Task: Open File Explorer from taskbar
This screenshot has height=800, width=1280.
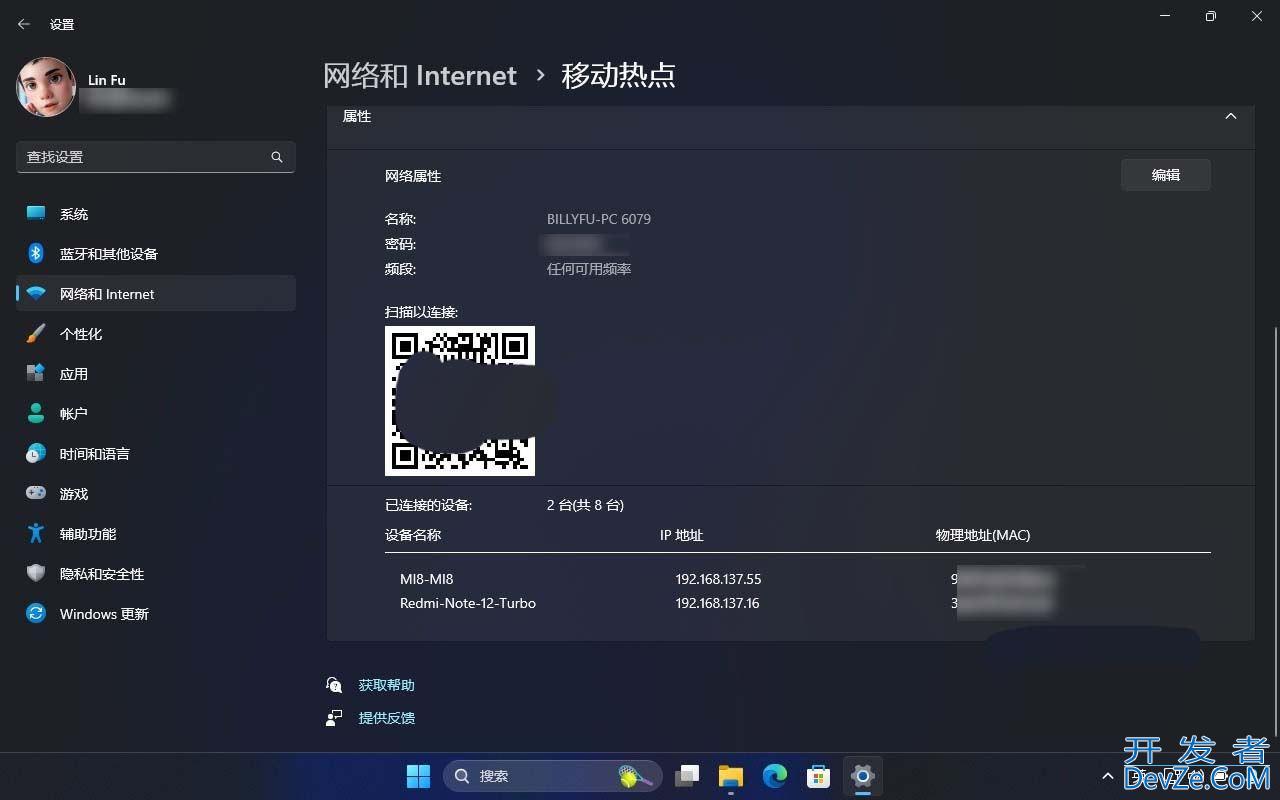Action: tap(731, 776)
